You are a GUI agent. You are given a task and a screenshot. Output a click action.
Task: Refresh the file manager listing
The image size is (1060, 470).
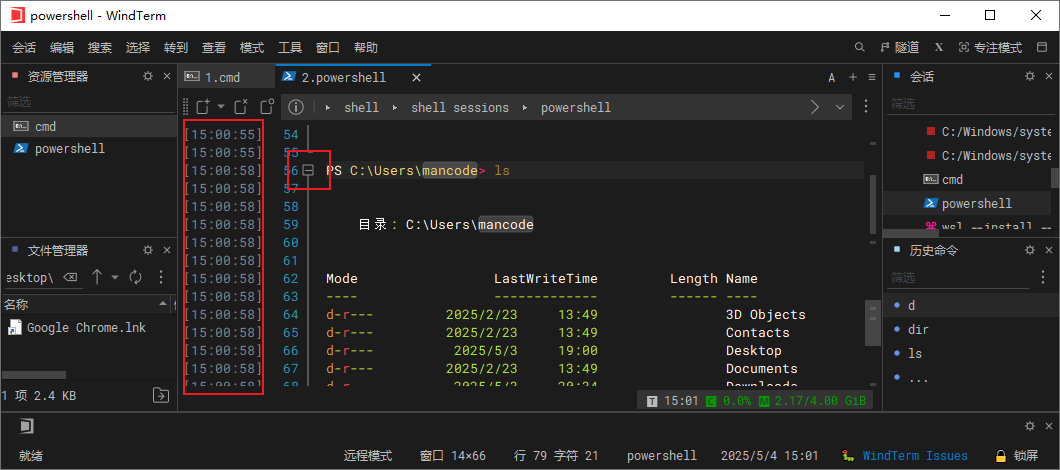(135, 277)
